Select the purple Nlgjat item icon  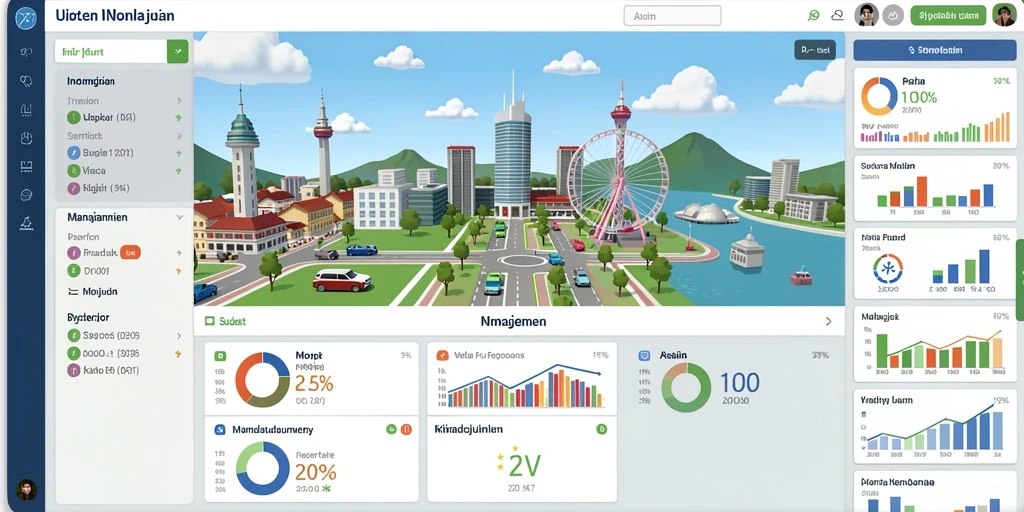tap(74, 188)
